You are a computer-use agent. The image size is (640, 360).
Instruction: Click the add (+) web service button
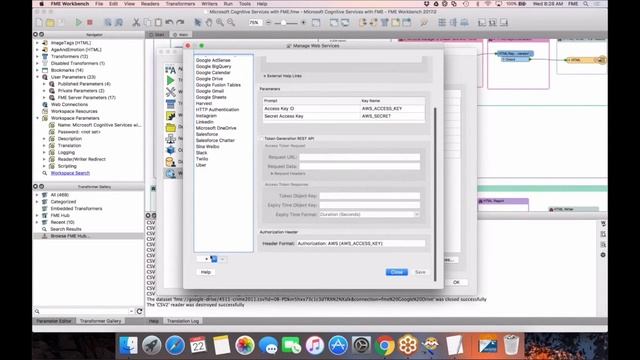(206, 259)
